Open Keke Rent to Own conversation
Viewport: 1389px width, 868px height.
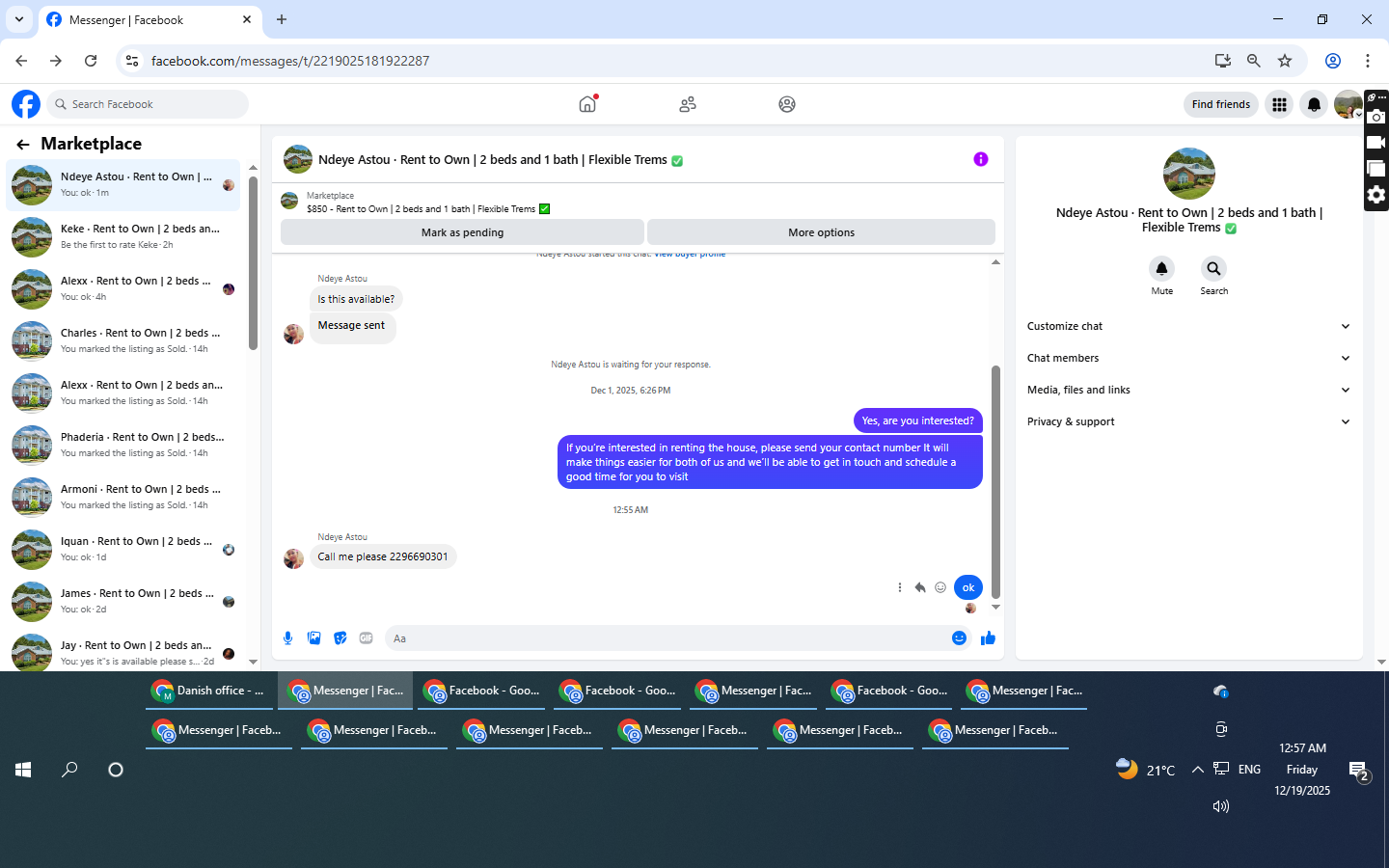(123, 237)
